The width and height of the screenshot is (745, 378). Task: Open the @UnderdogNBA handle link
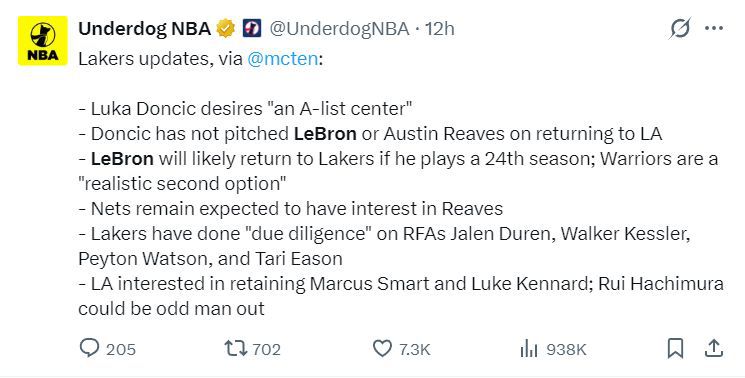339,29
